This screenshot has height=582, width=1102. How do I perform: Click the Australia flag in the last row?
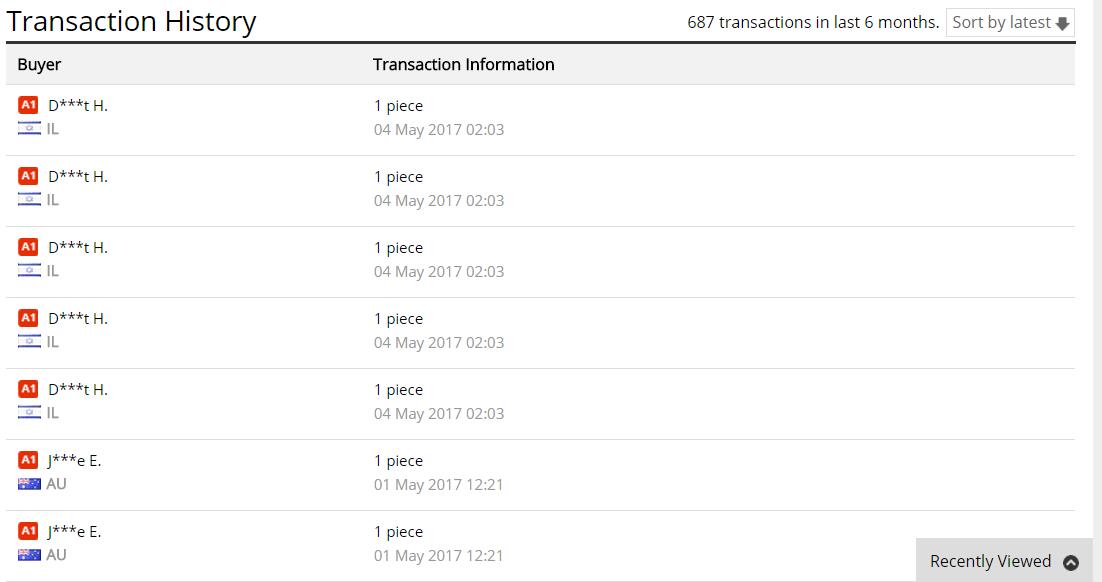pyautogui.click(x=30, y=555)
